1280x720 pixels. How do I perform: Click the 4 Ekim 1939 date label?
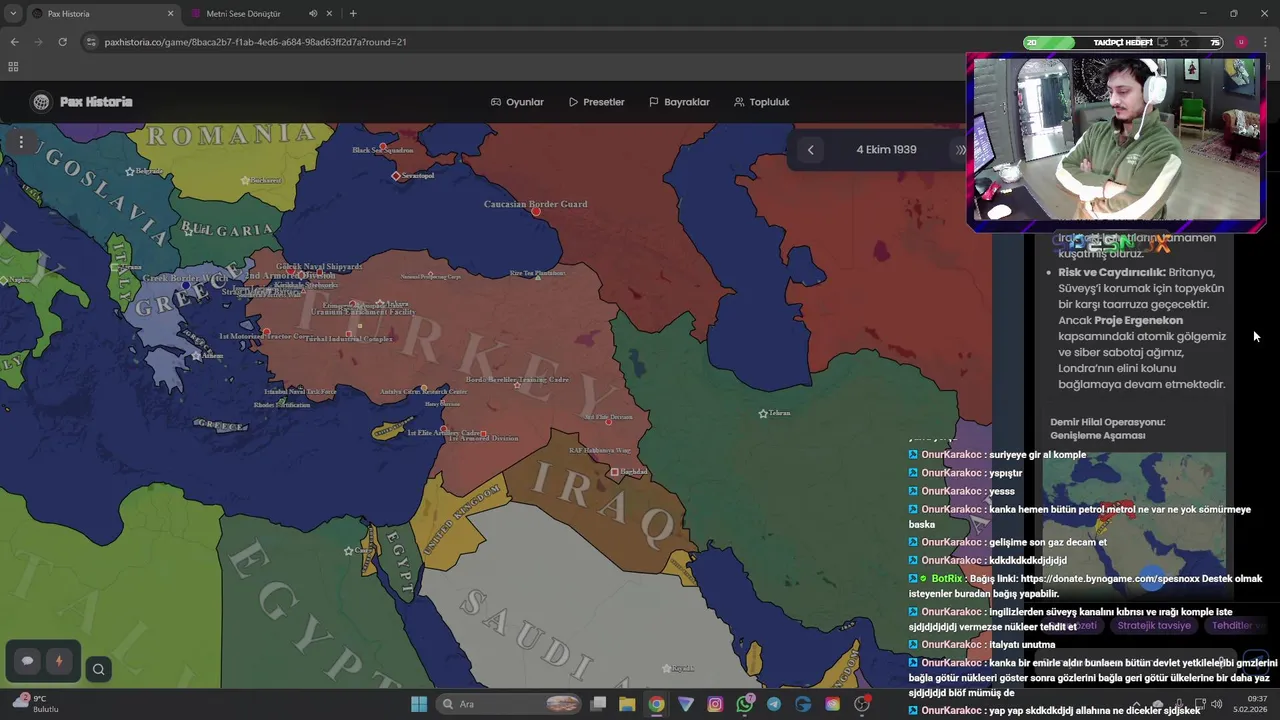coord(886,150)
